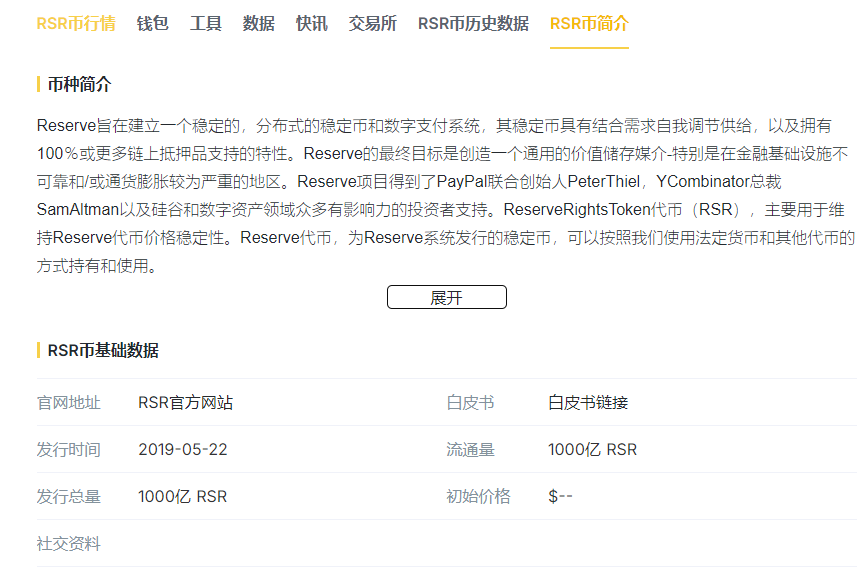
Task: Expand the description with 展开 button
Action: point(447,297)
